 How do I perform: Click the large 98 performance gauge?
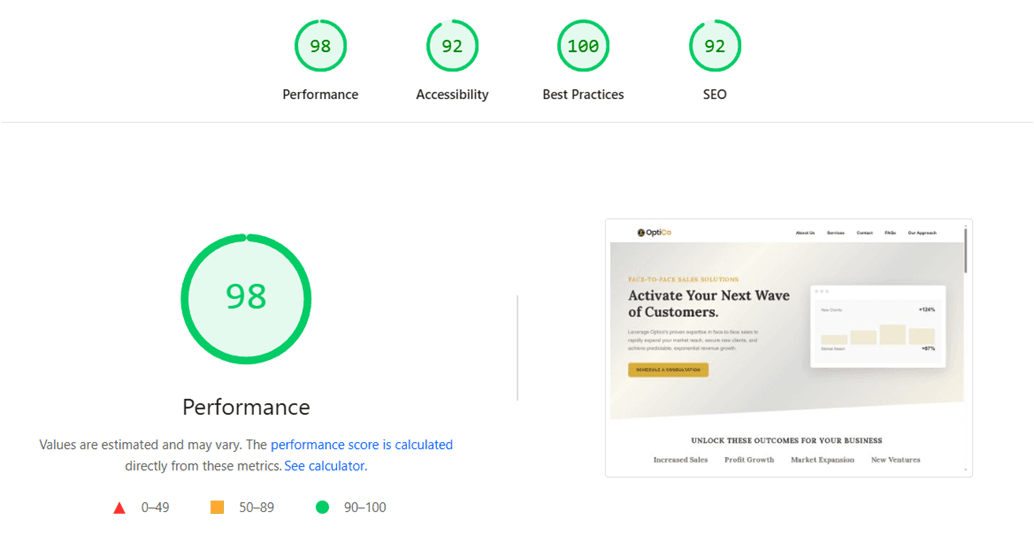click(246, 298)
